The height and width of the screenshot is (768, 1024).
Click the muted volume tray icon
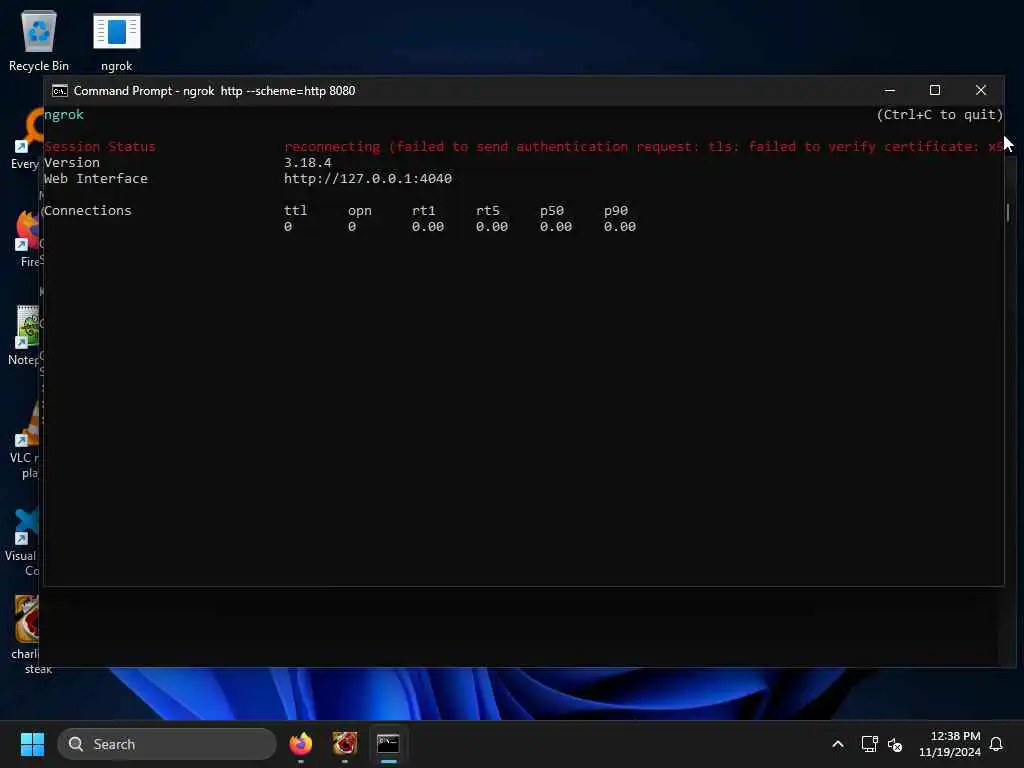point(895,744)
